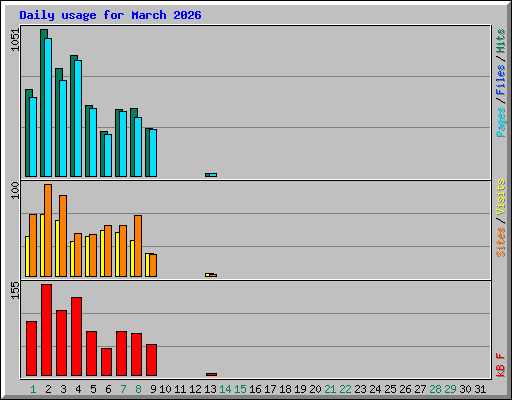The image size is (512, 400).
Task: Click green day 29 label on the x-axis
Action: pos(450,389)
